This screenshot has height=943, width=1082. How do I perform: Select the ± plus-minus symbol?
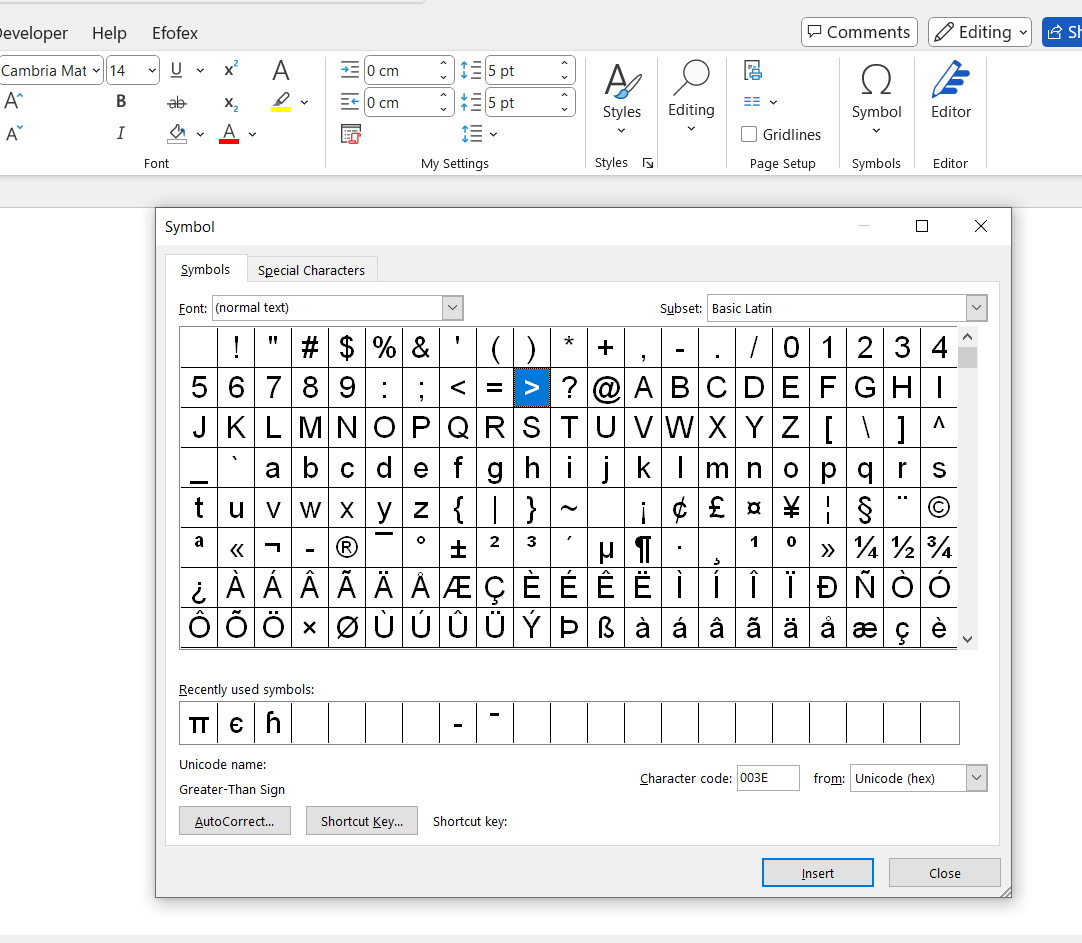tap(458, 548)
